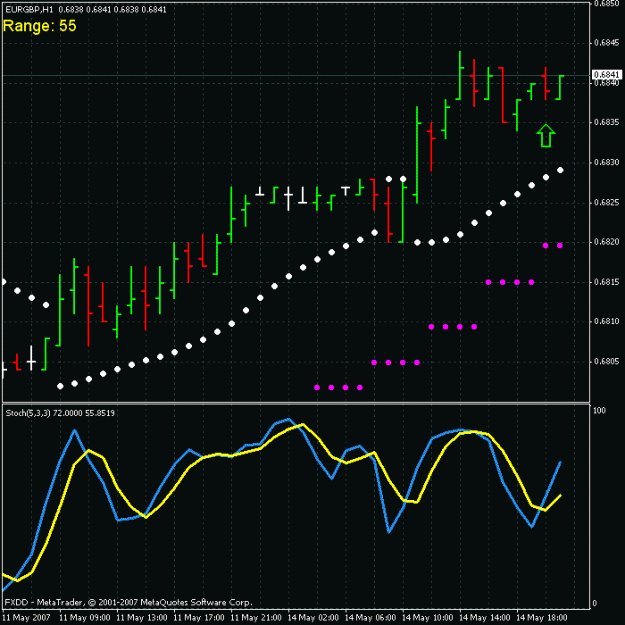Click the '11 May 17:00' time label
The height and width of the screenshot is (625, 625).
[x=199, y=618]
